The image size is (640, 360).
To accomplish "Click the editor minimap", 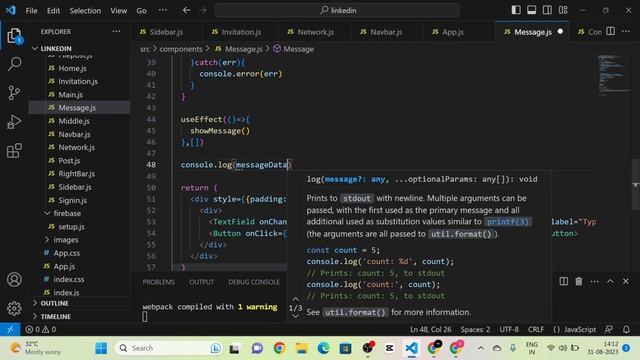I will (x=614, y=75).
